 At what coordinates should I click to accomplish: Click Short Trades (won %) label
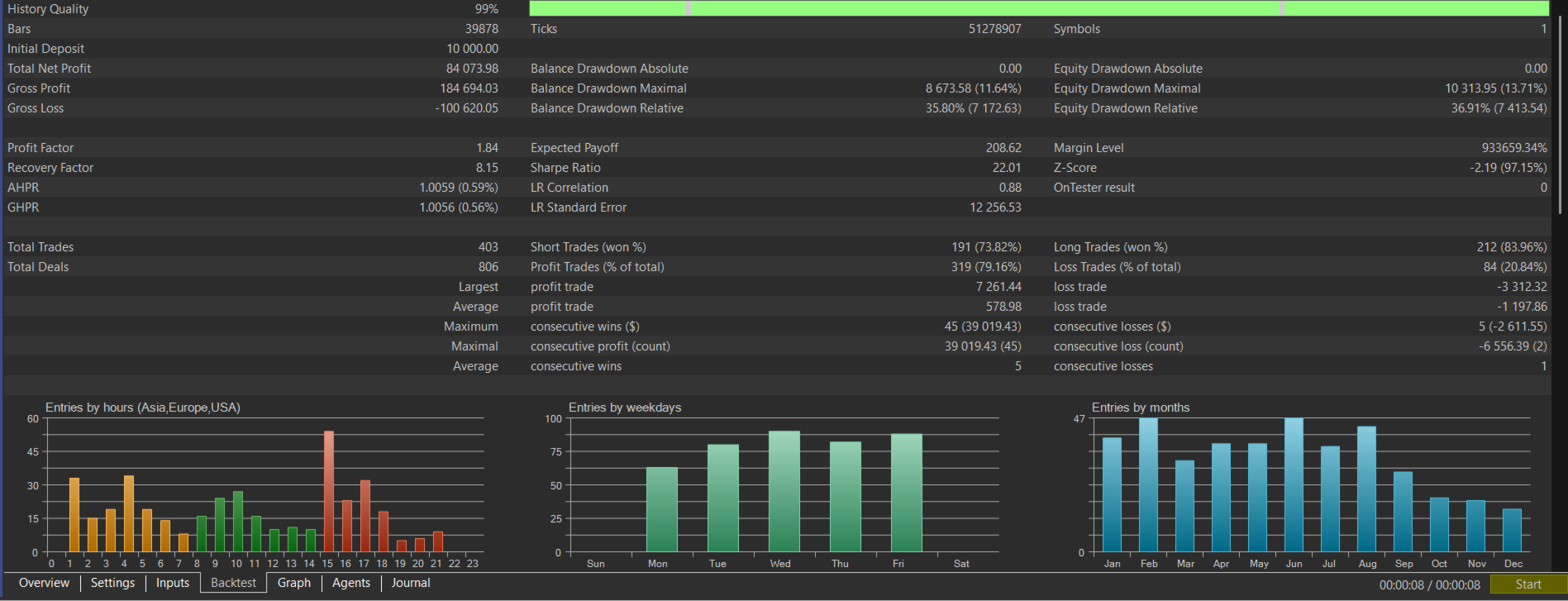[588, 247]
